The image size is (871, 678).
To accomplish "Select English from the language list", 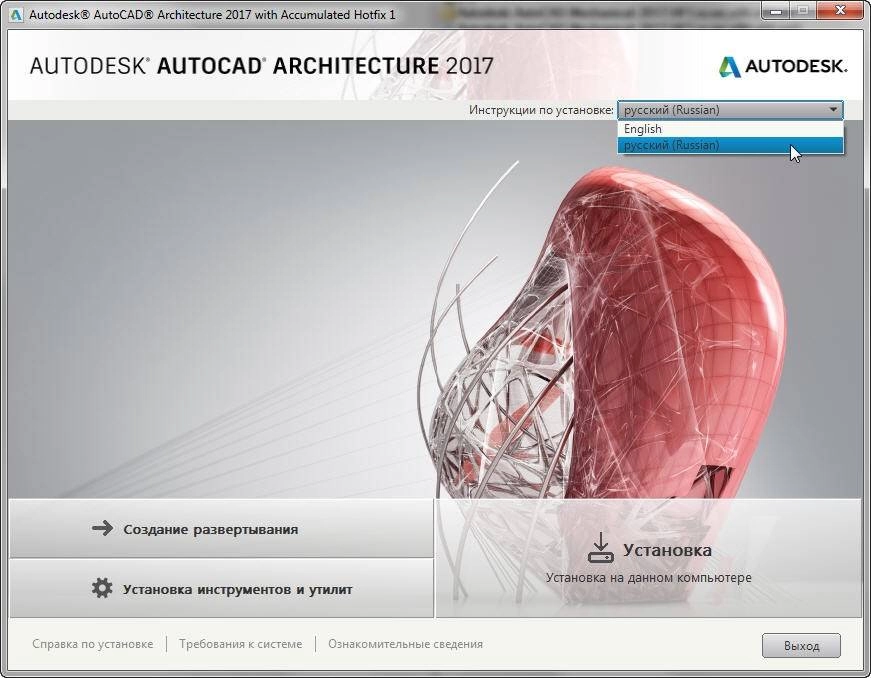I will [x=730, y=129].
